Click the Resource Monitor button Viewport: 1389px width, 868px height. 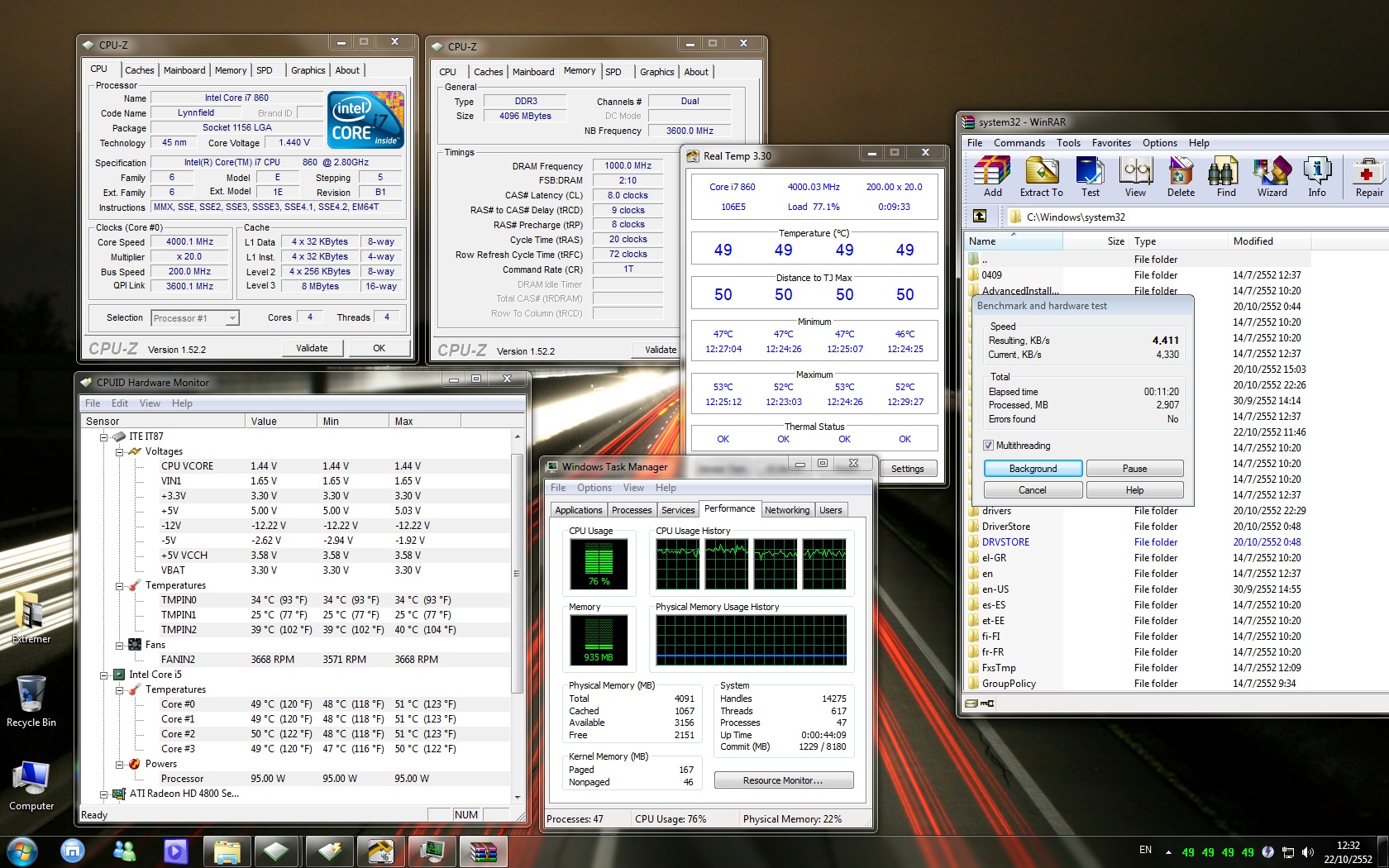783,780
